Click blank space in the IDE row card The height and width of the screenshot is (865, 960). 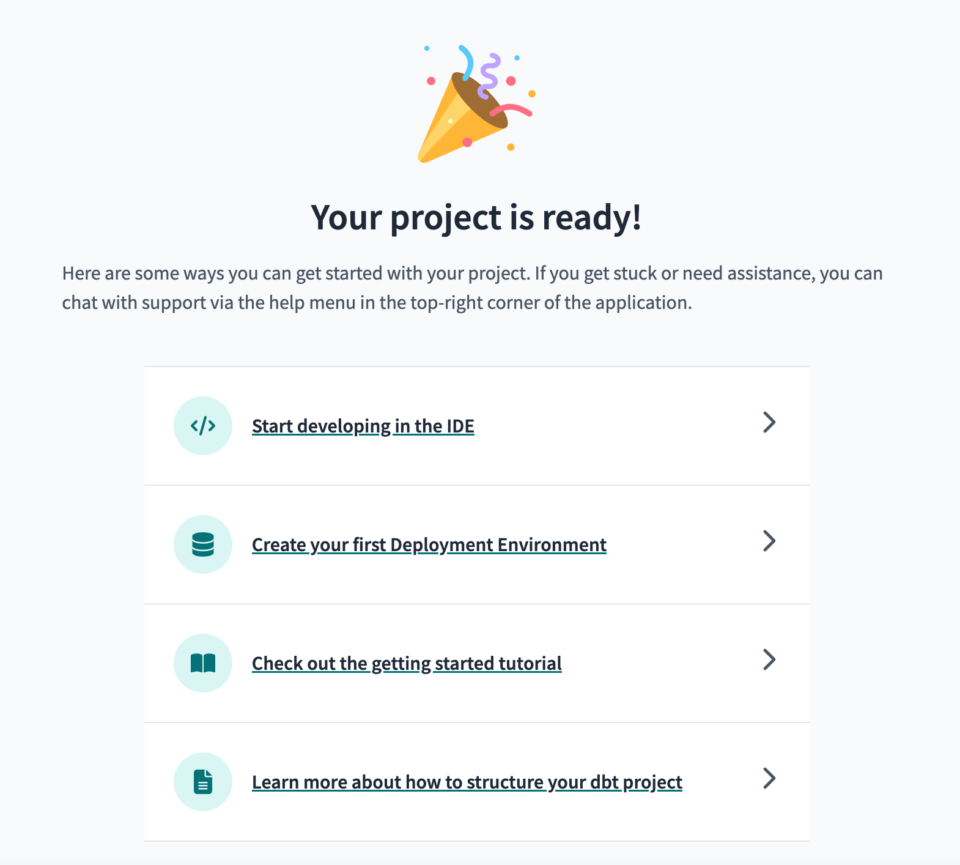tap(620, 427)
